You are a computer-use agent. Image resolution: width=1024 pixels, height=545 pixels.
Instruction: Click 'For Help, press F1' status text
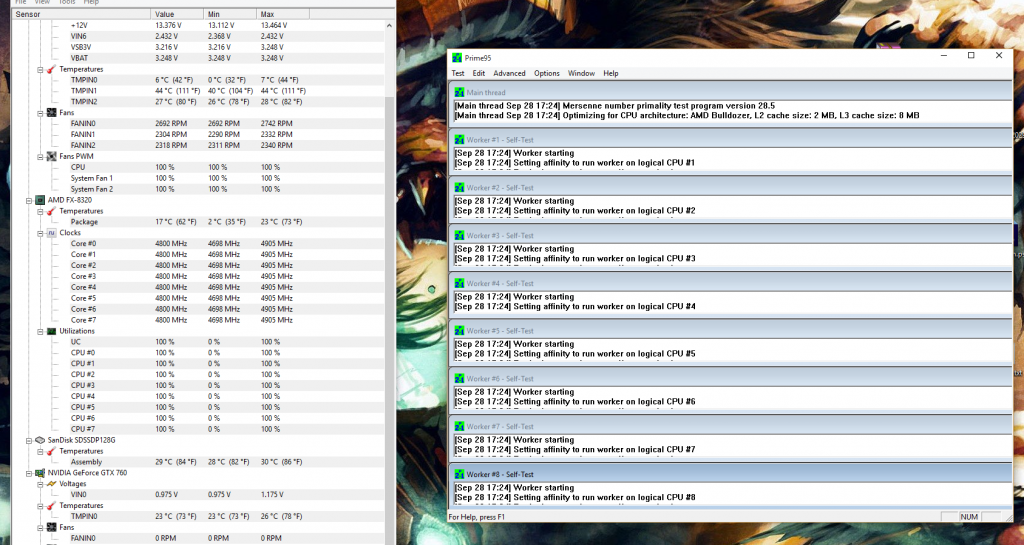click(x=477, y=517)
